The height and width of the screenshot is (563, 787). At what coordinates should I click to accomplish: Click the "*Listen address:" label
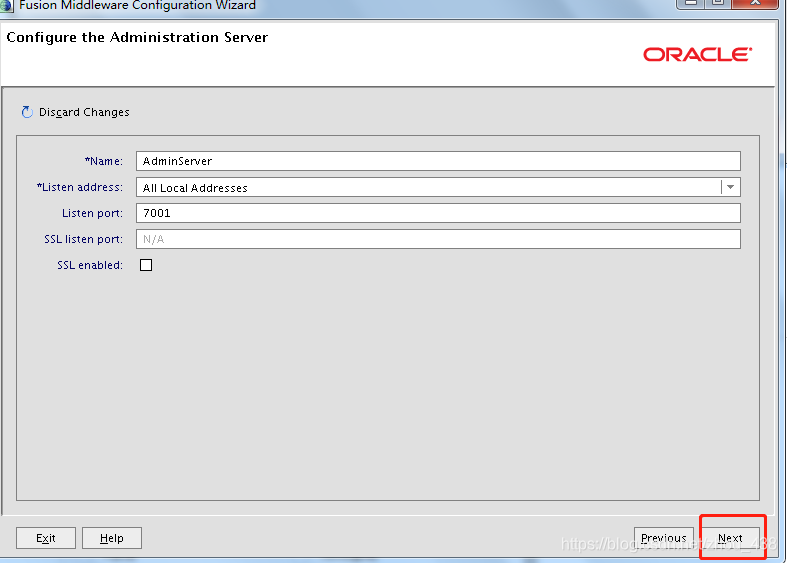coord(80,187)
